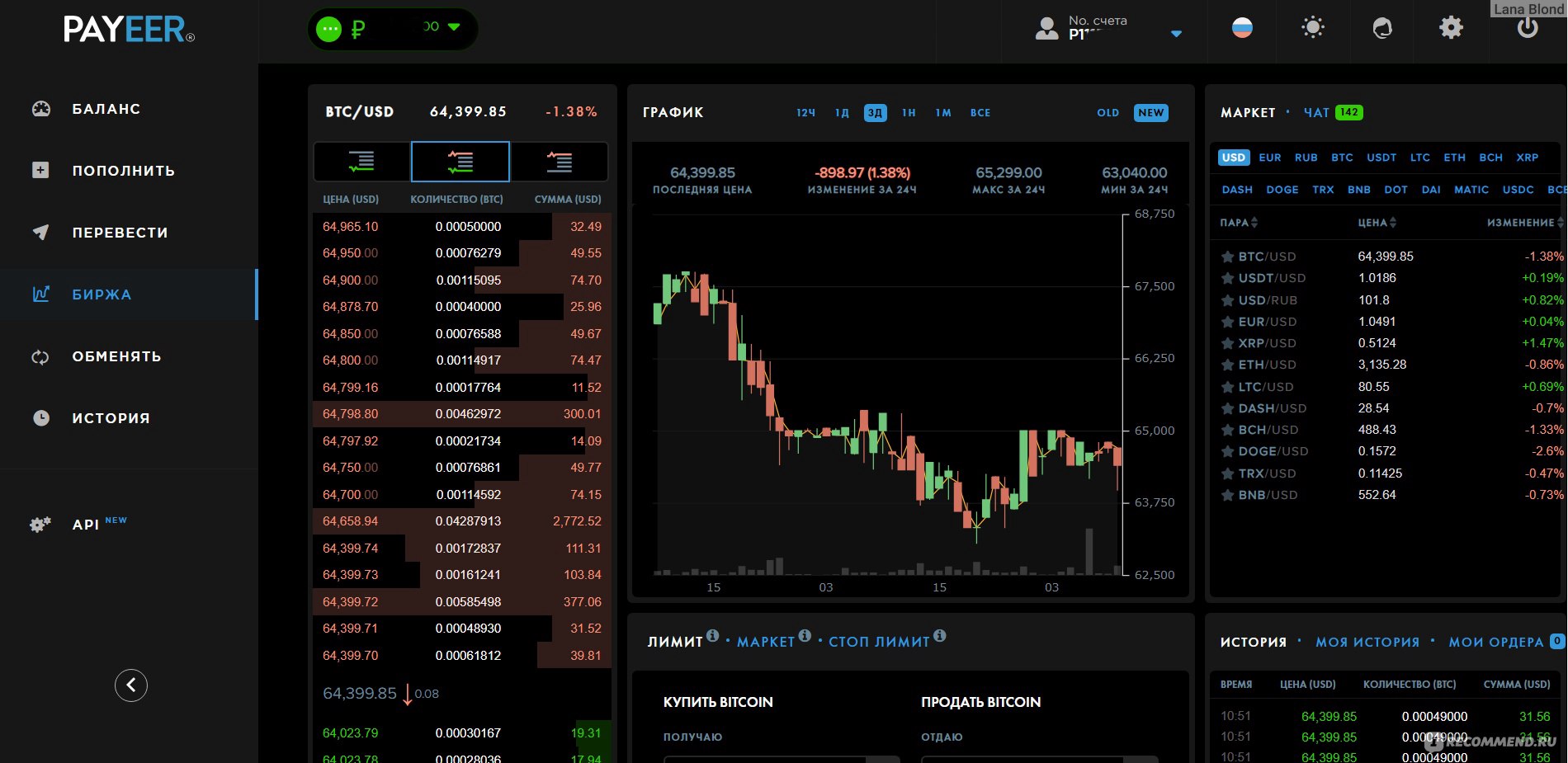Click the TRX/USD price 0.11425
Screen dimensions: 1568x763
click(x=1380, y=473)
